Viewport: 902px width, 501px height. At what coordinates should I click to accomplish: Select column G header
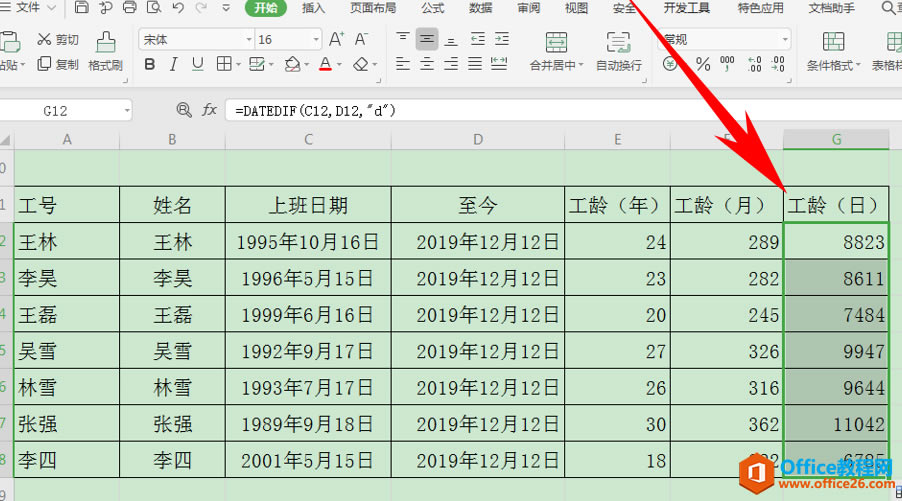click(x=836, y=139)
